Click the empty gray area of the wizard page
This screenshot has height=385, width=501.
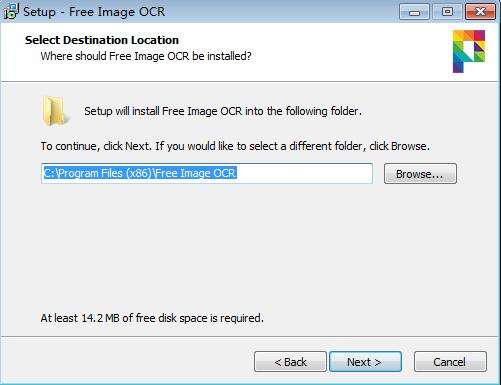(250, 250)
